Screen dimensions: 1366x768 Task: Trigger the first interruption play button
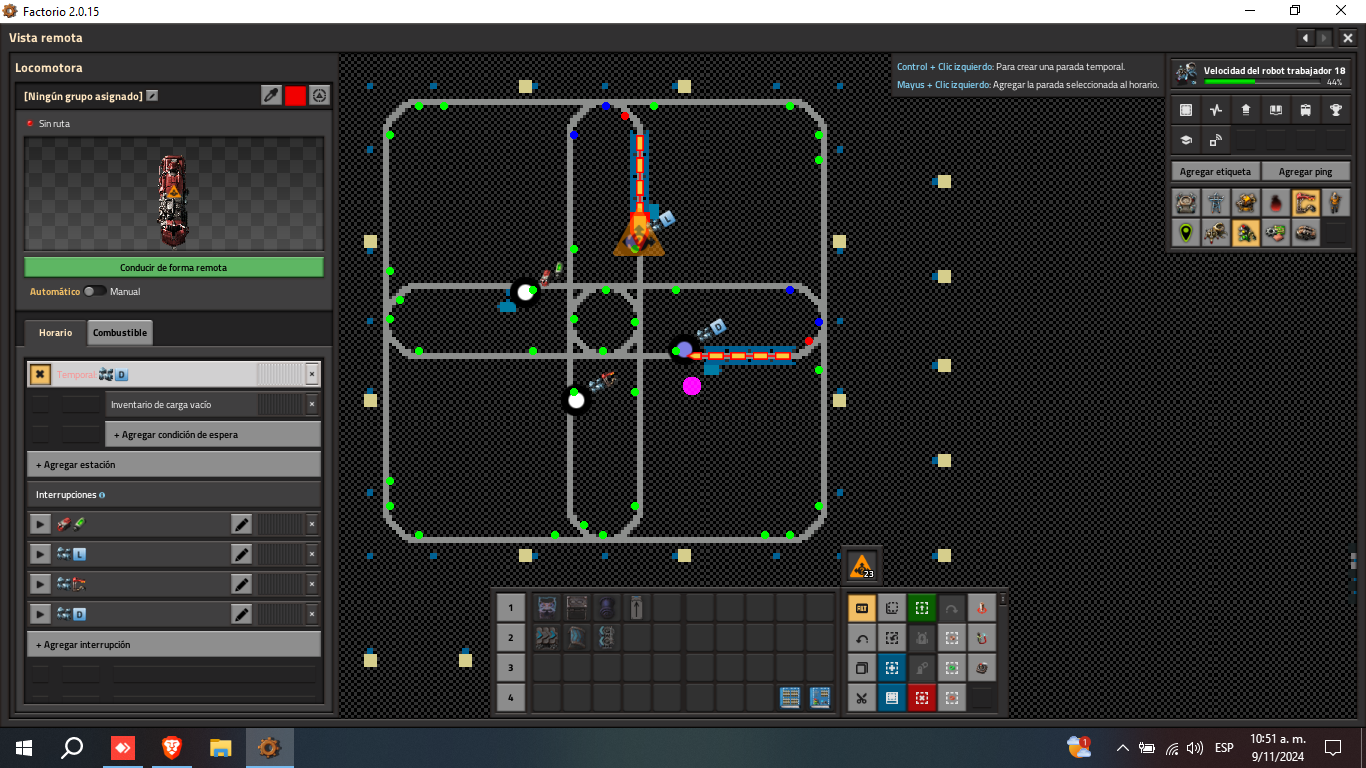pos(40,524)
